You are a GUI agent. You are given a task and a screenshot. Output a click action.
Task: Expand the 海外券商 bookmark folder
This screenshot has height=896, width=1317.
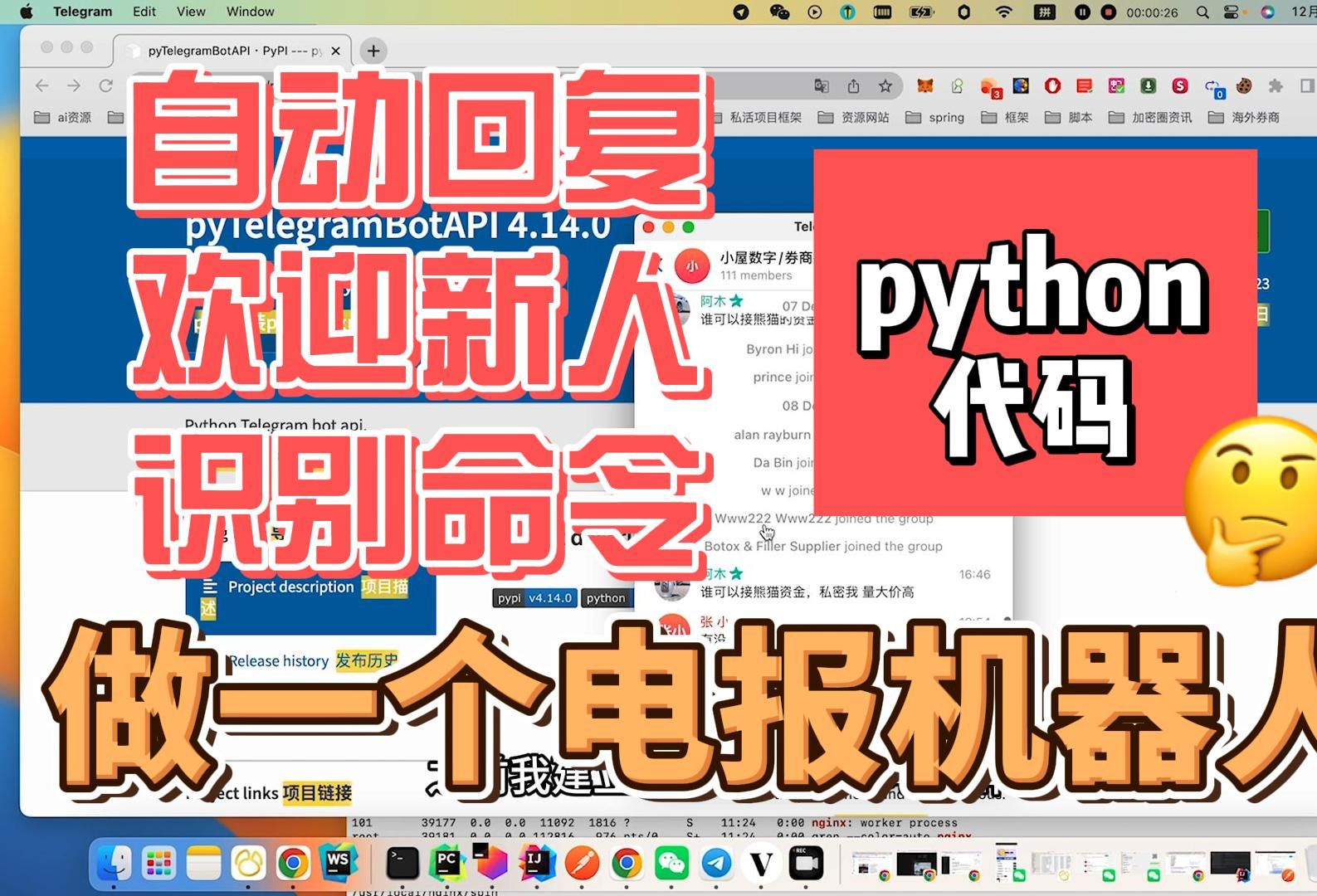pos(1244,117)
